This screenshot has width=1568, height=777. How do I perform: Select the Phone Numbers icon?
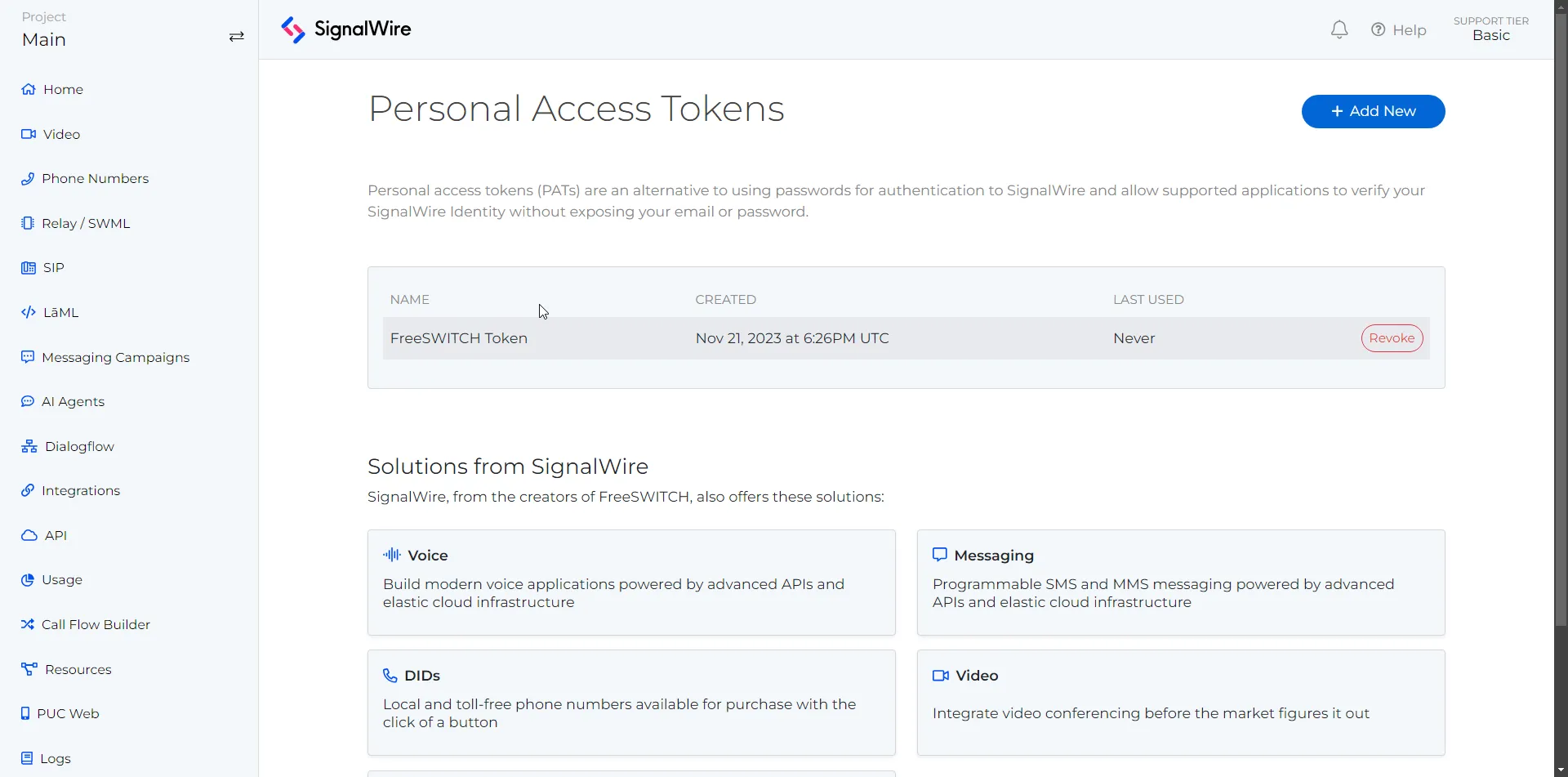pyautogui.click(x=27, y=178)
